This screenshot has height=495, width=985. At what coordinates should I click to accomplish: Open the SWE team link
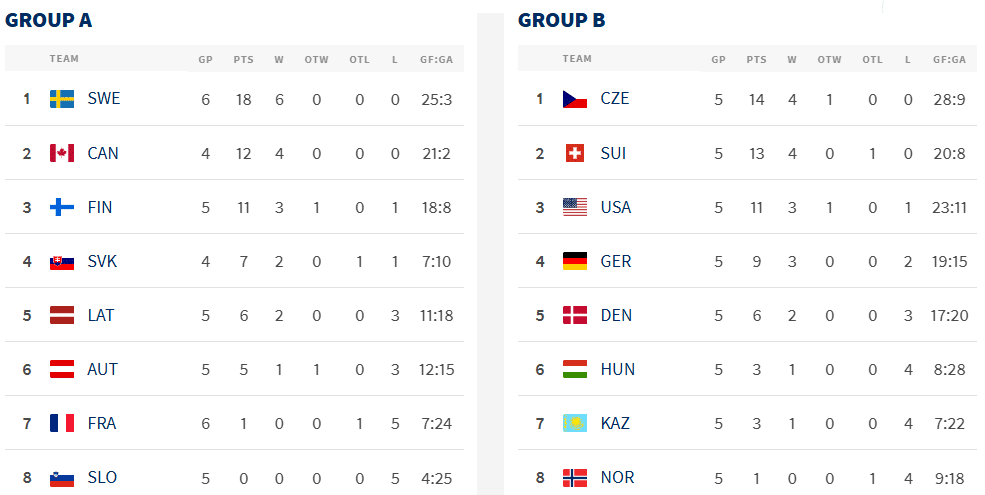click(104, 99)
